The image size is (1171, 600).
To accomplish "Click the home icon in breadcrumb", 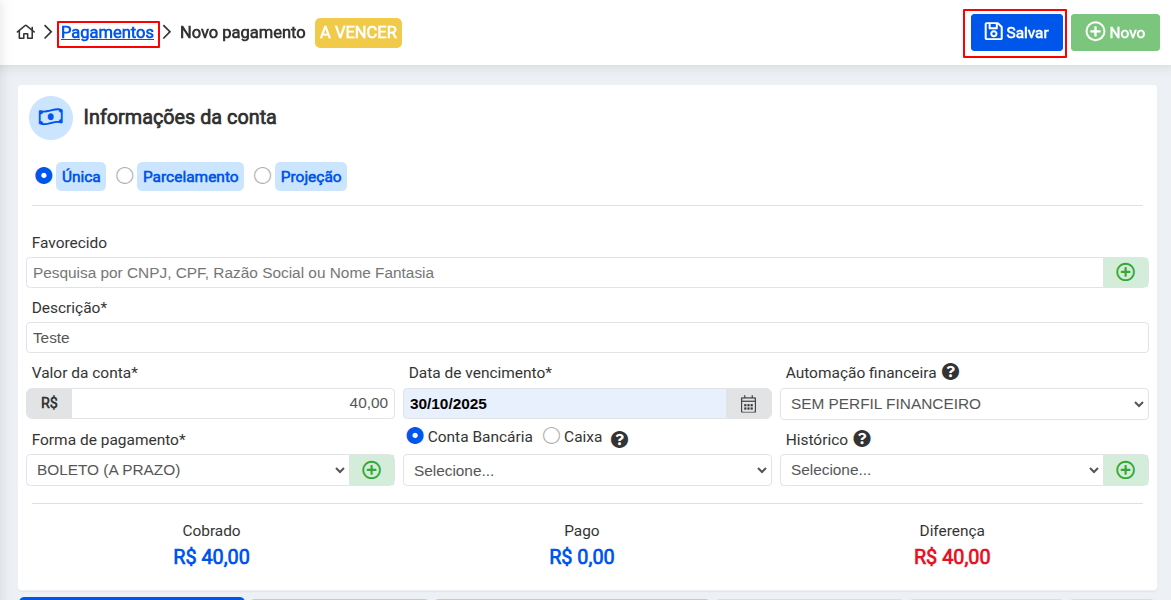I will point(26,32).
